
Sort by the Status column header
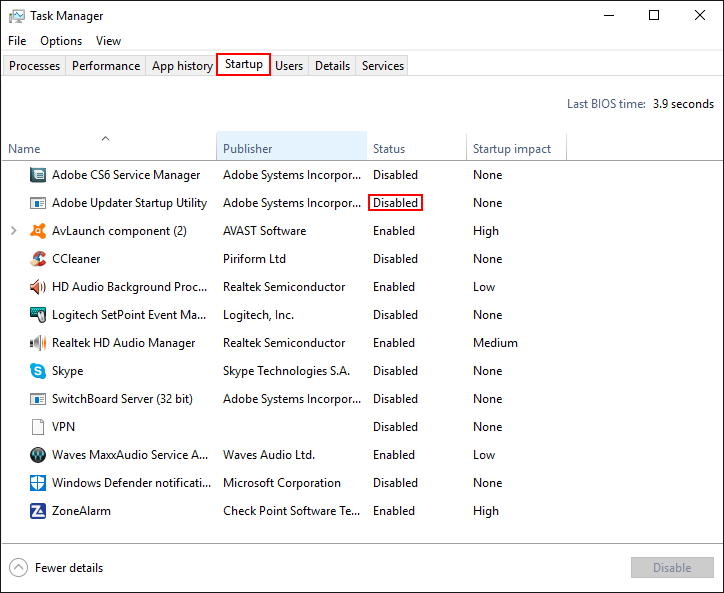[x=416, y=146]
